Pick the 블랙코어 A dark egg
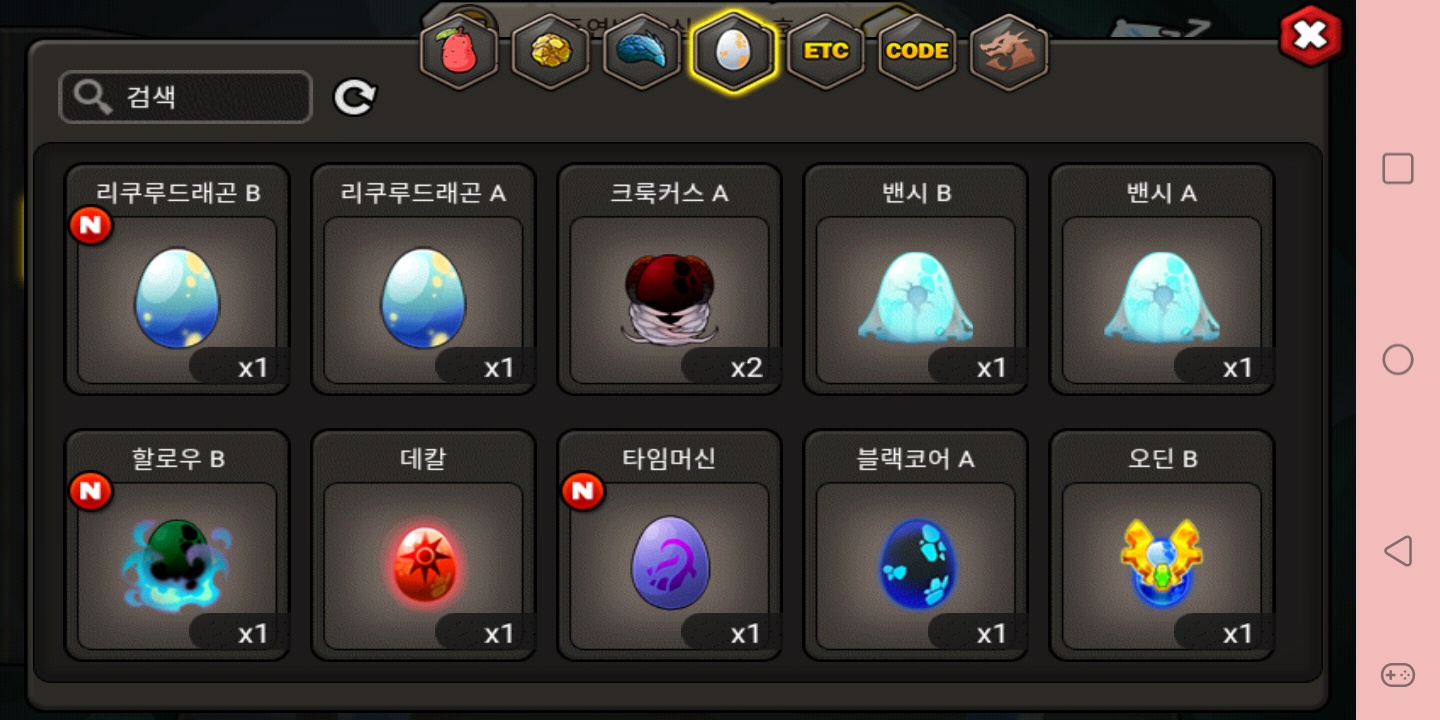The height and width of the screenshot is (720, 1440). pos(916,545)
